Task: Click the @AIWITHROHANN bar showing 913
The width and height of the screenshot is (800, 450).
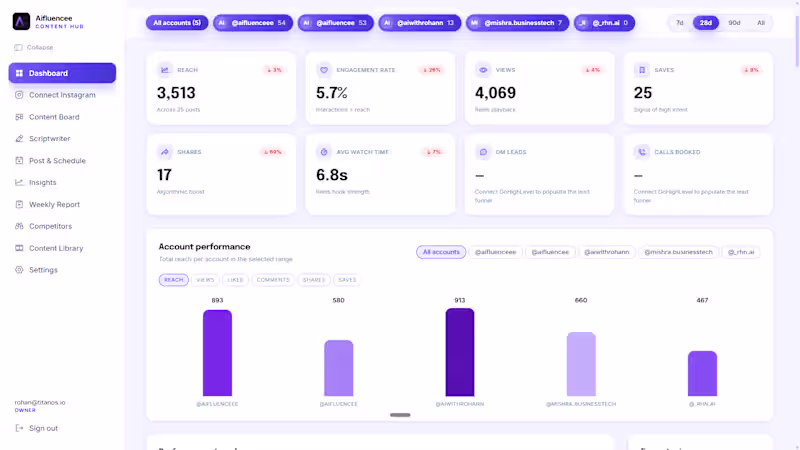Action: [x=460, y=352]
